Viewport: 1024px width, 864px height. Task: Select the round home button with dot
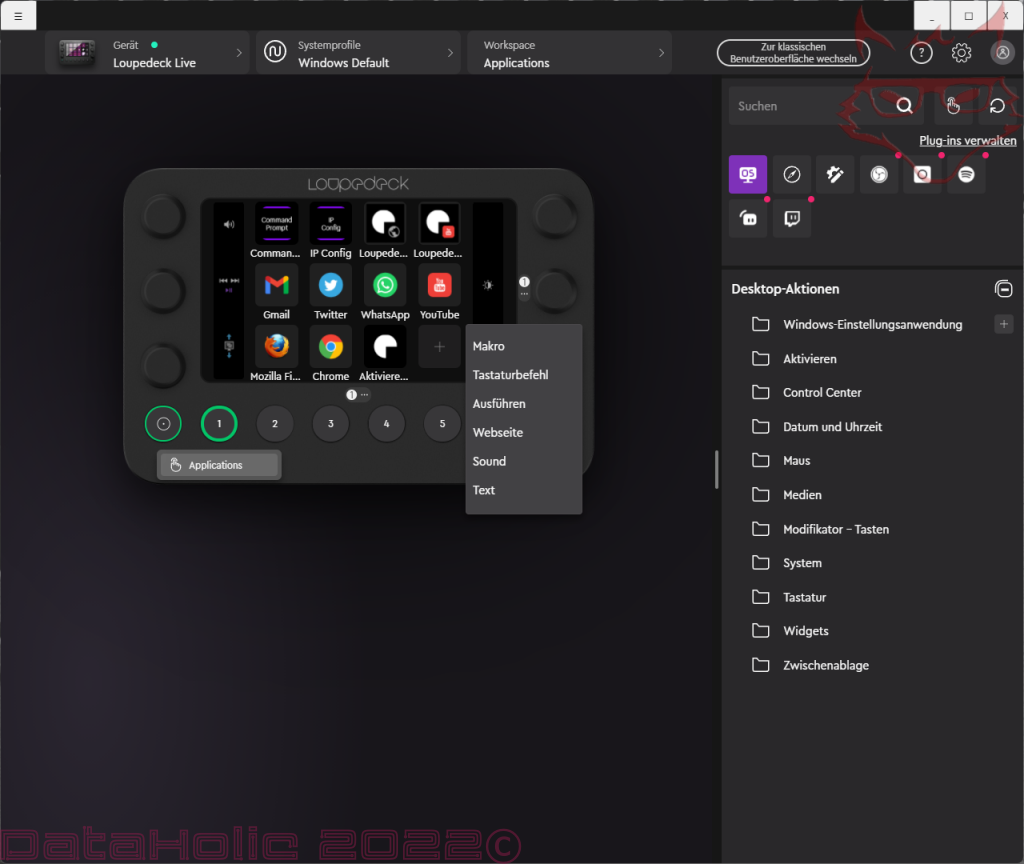[x=163, y=424]
